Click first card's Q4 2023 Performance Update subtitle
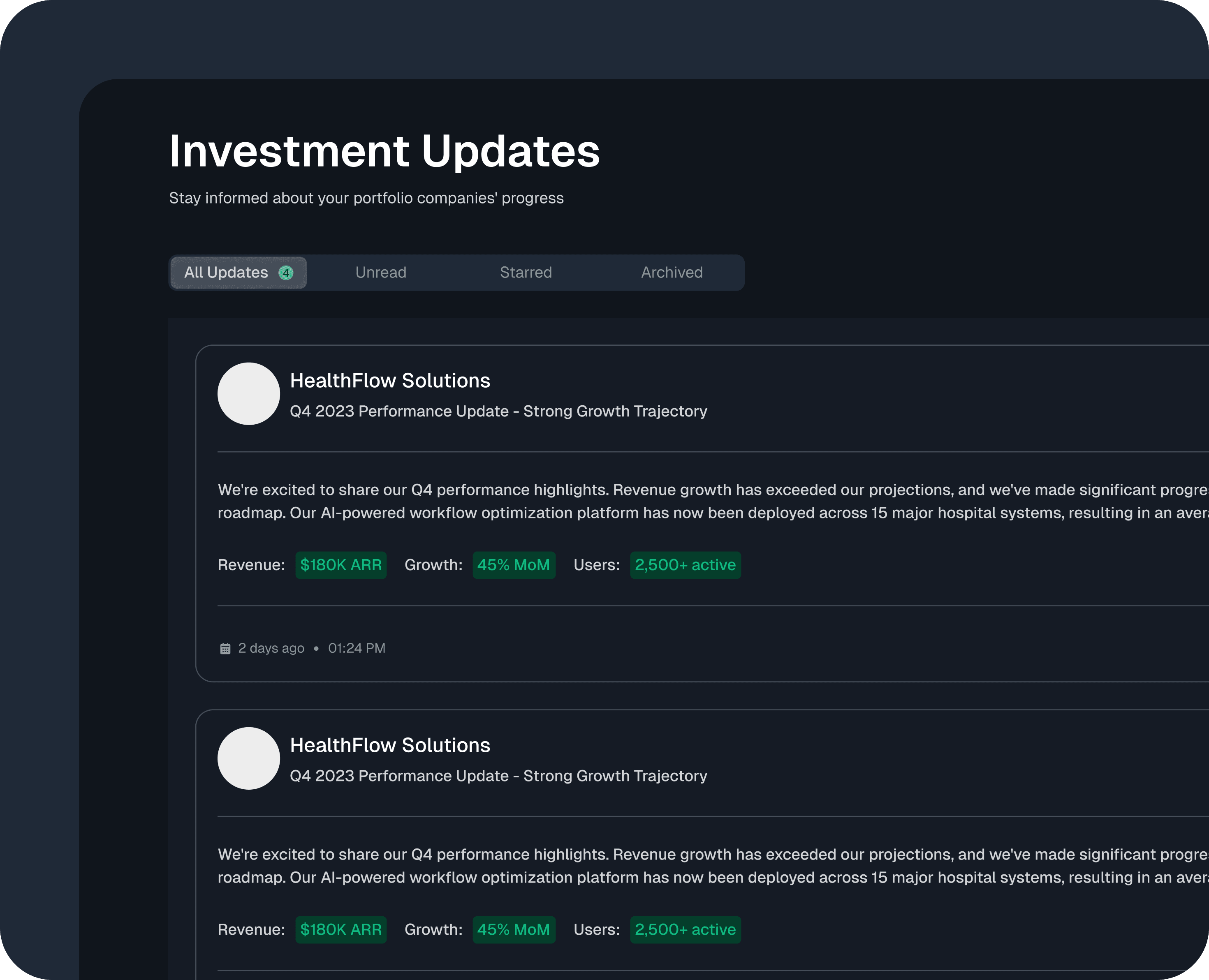The height and width of the screenshot is (980, 1209). coord(498,411)
